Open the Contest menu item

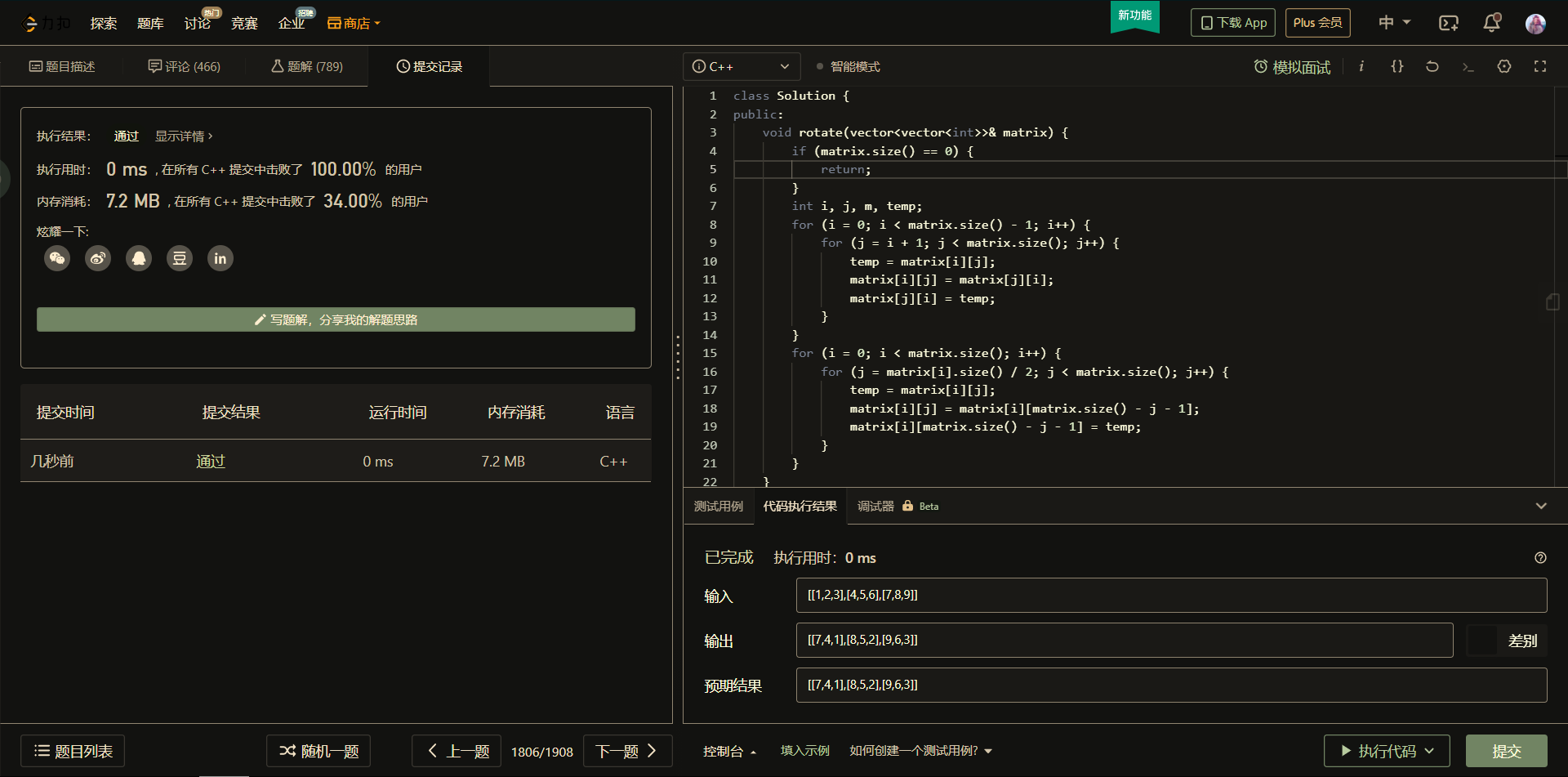244,23
